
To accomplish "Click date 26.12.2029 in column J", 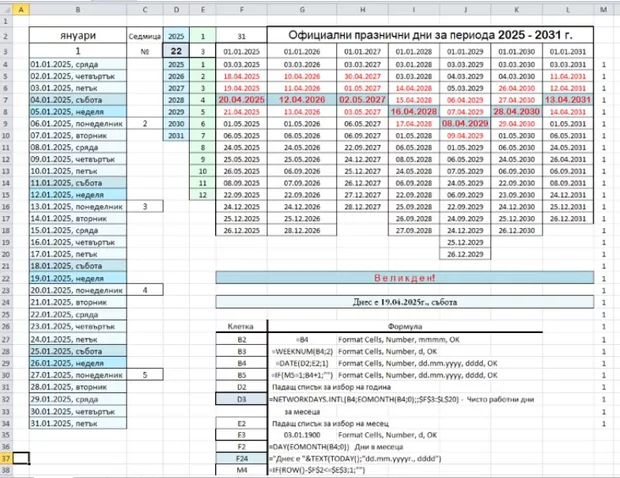I will (465, 254).
